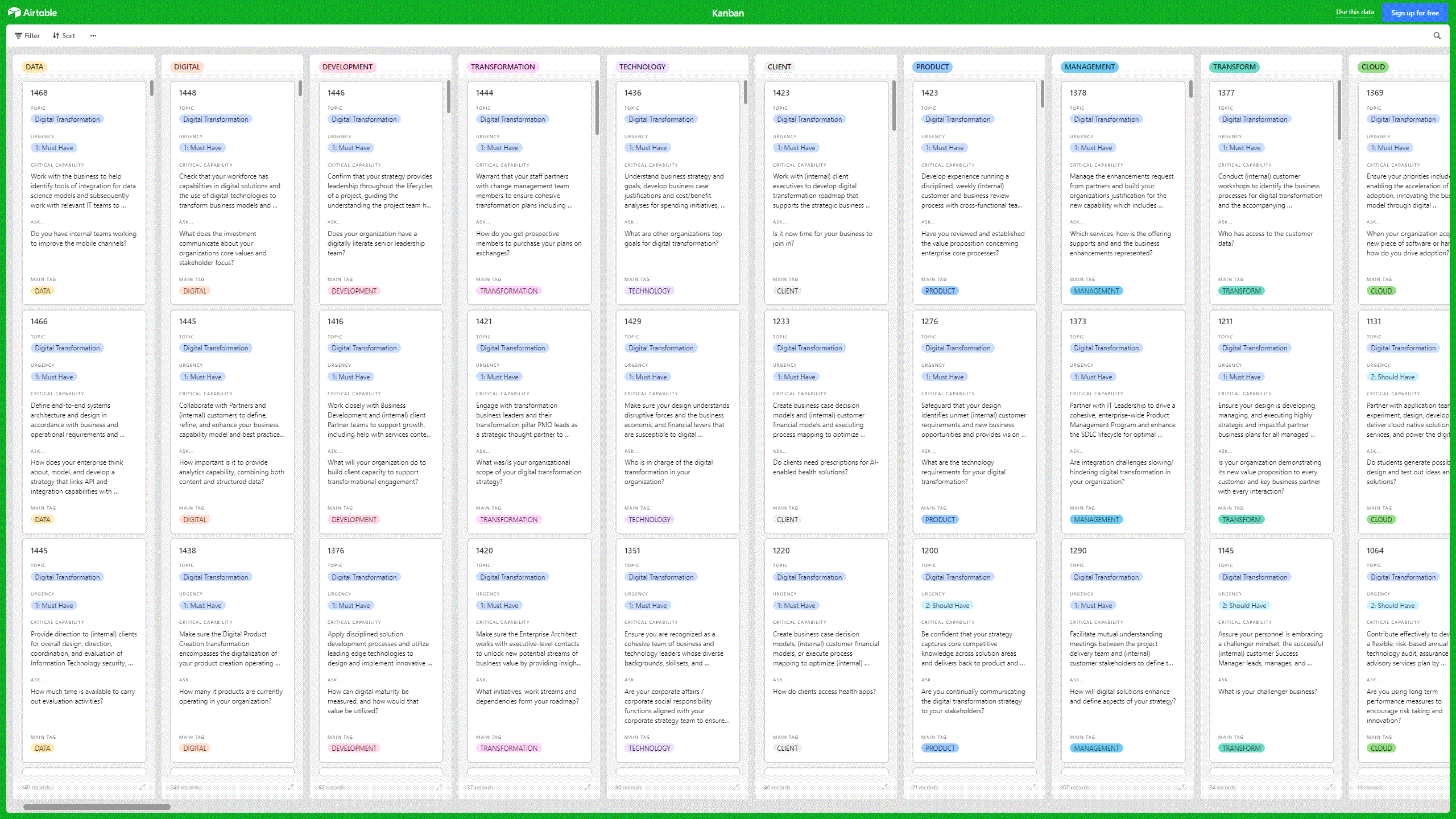Open card 1220 in CLIENT column
The image size is (1456, 819).
point(826,651)
